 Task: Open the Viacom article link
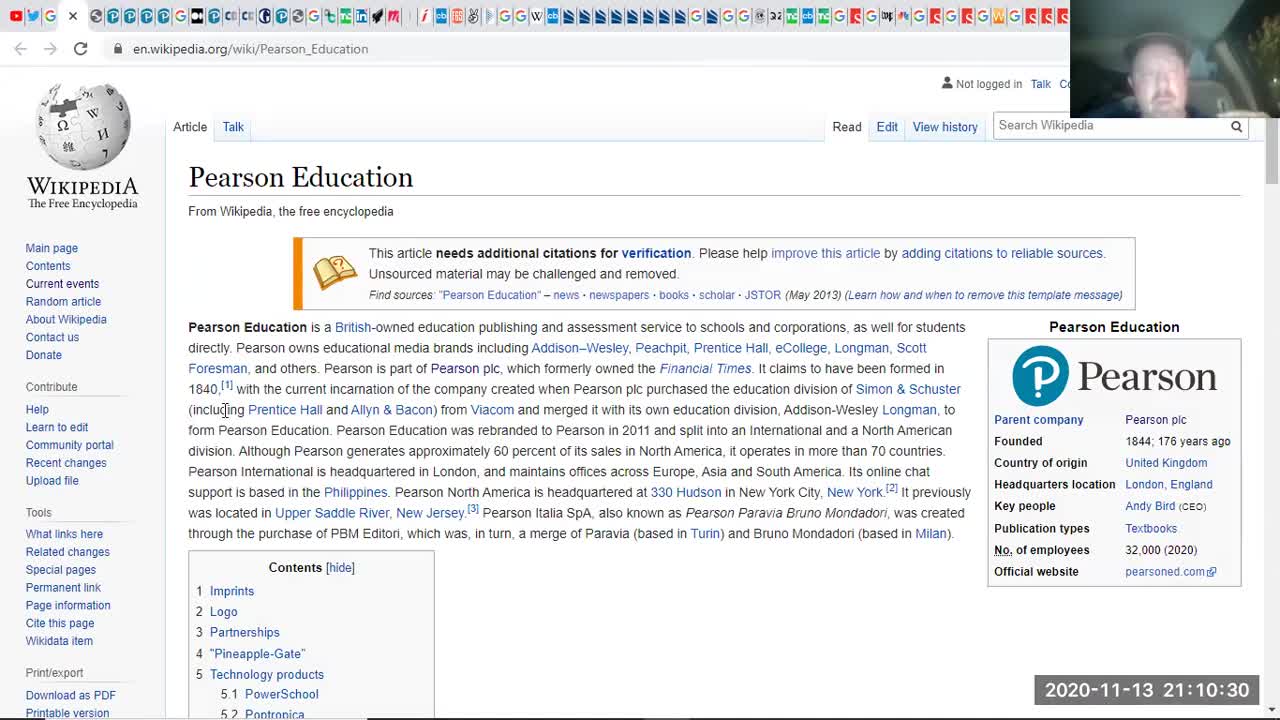pyautogui.click(x=492, y=410)
